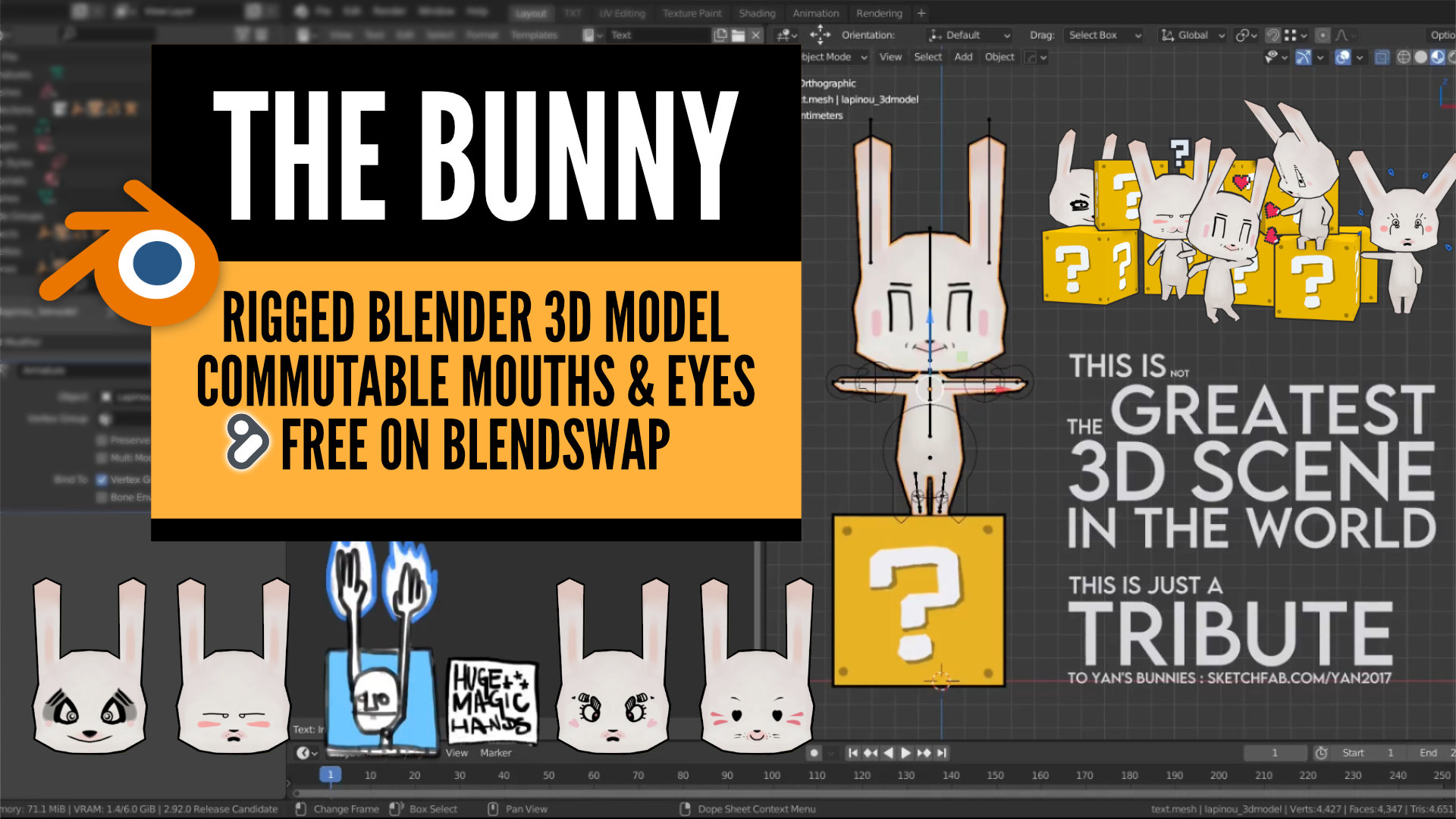Click the auto keying record icon in timeline
The image size is (1456, 819).
tap(814, 753)
